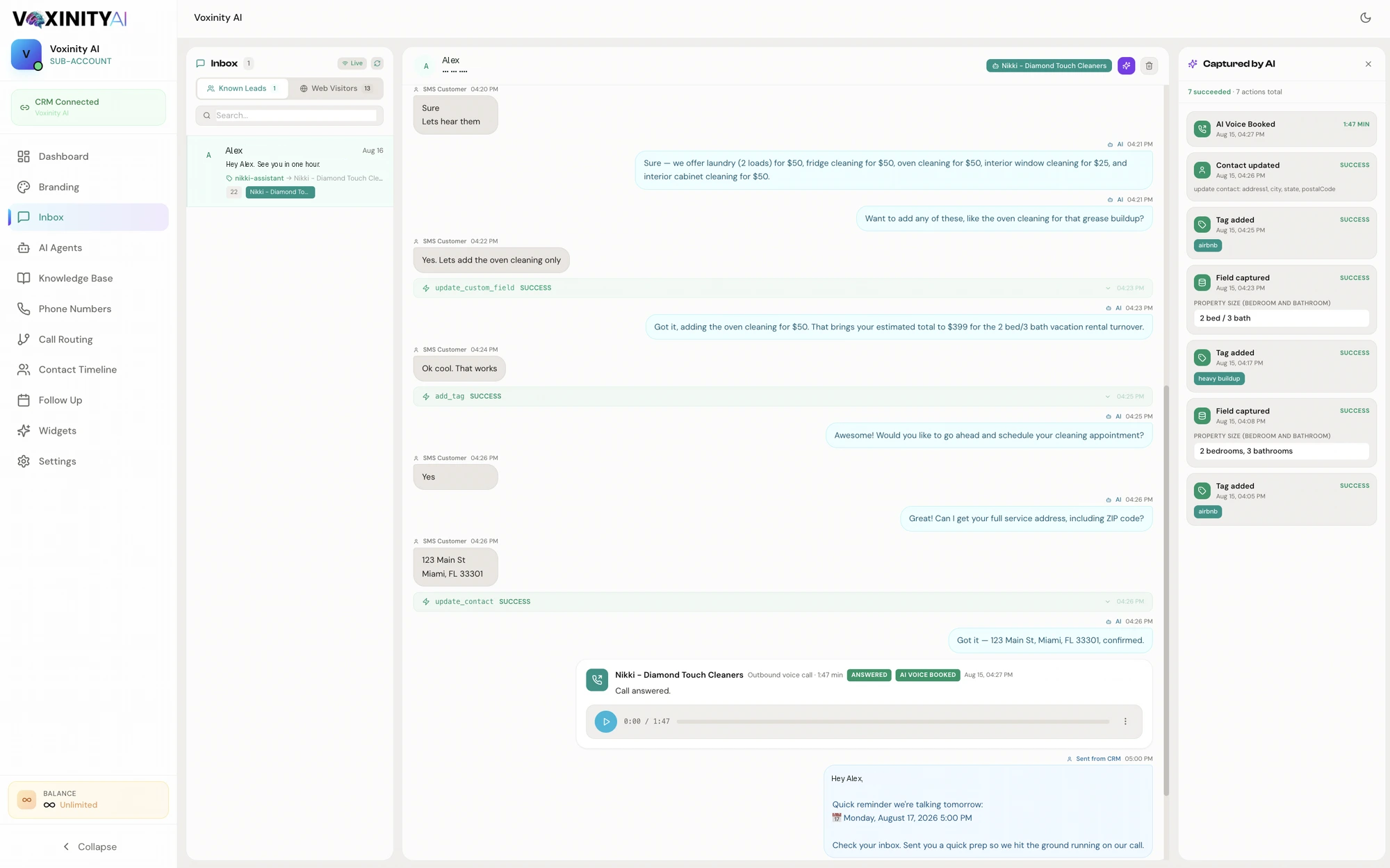Viewport: 1390px width, 868px height.
Task: Click the Sent from CRM label
Action: click(x=1098, y=759)
